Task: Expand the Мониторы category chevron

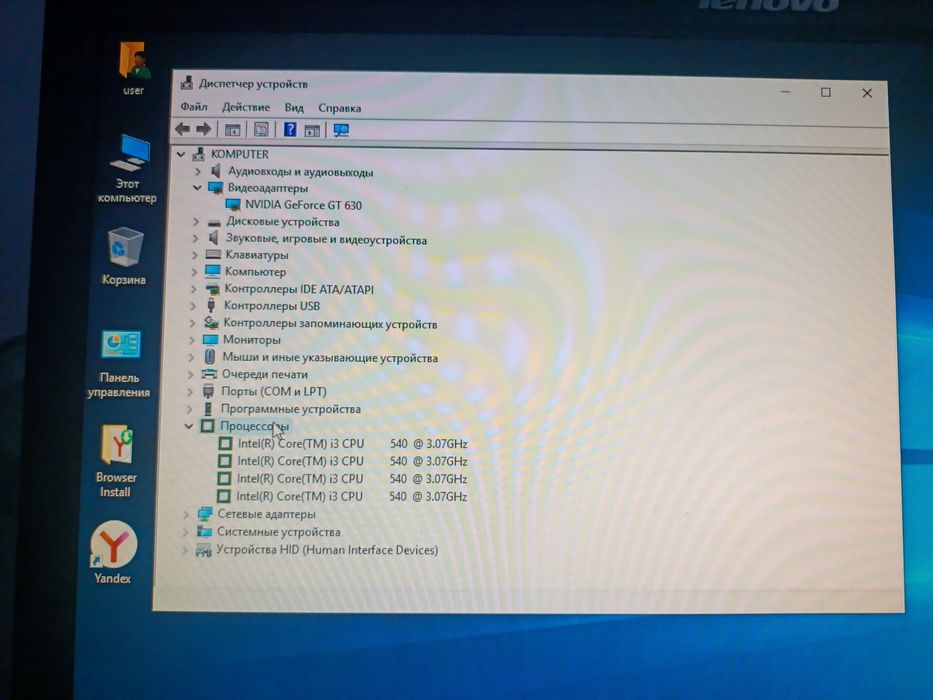Action: point(192,340)
